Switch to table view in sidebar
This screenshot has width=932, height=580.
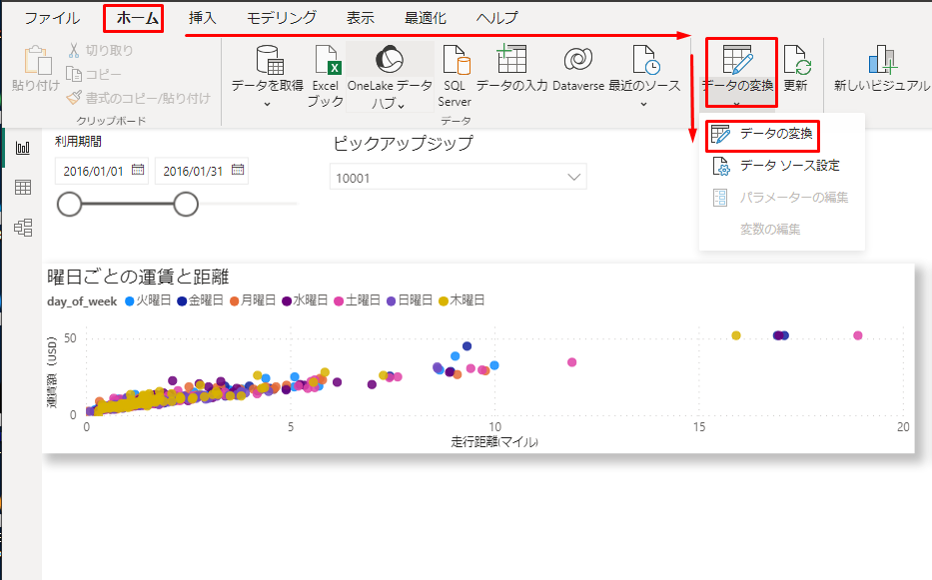[x=22, y=187]
